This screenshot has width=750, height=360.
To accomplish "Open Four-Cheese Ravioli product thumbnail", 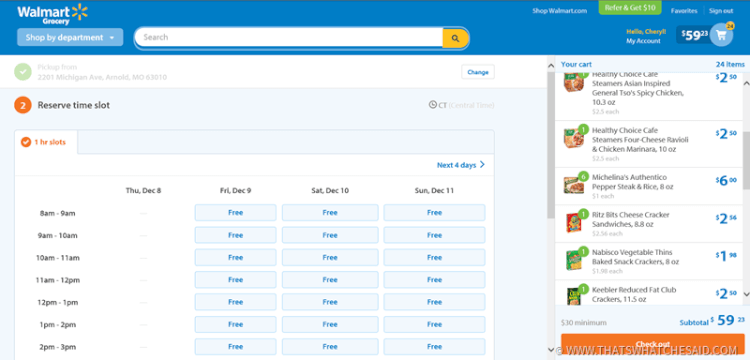I will (574, 138).
